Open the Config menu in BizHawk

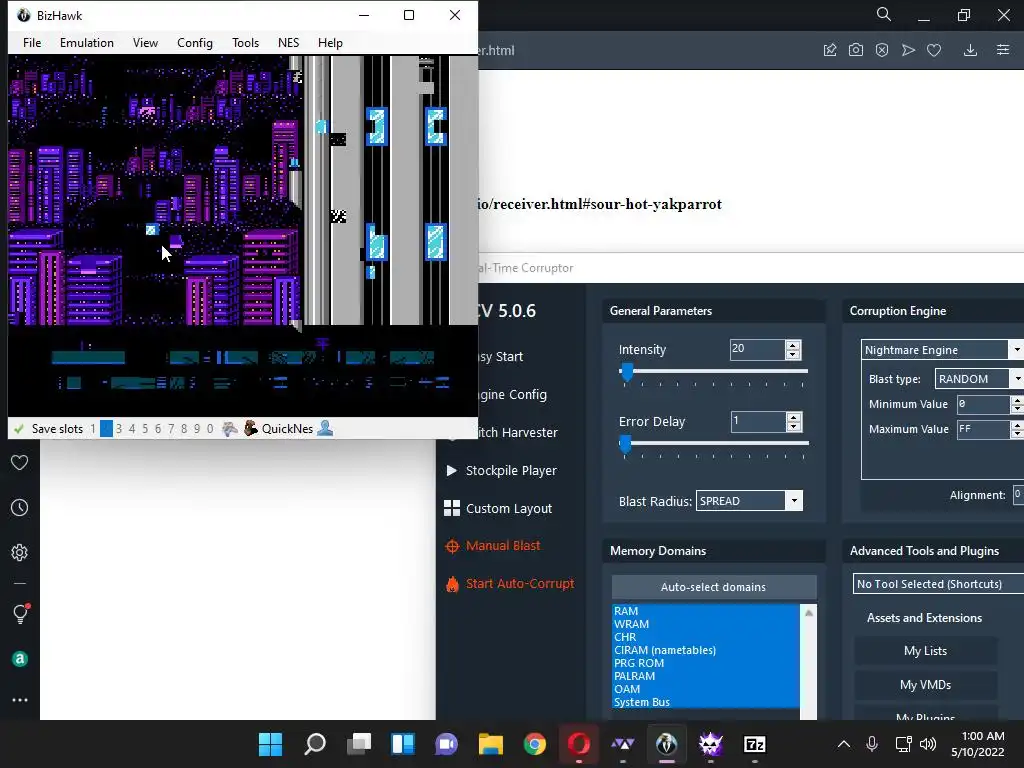tap(195, 42)
